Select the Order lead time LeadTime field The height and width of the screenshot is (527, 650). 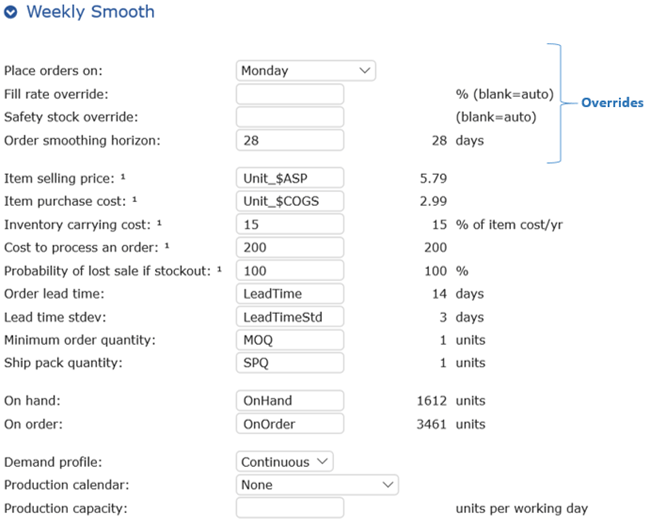pos(290,294)
